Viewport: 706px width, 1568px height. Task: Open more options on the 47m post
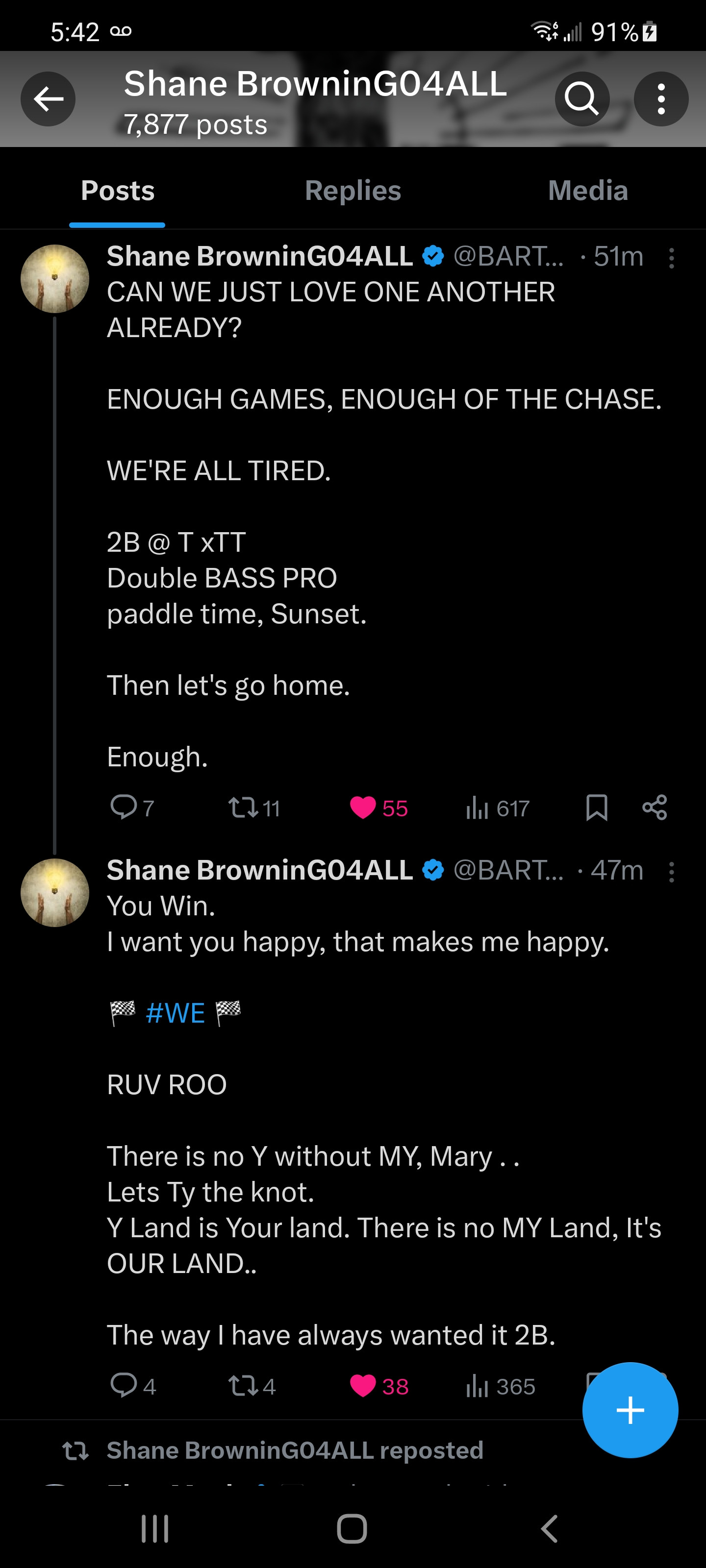coord(671,872)
